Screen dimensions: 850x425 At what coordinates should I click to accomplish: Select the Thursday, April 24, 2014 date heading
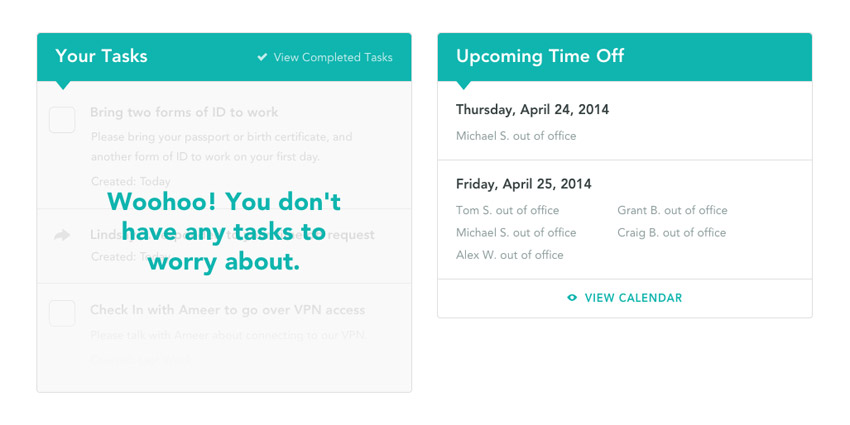click(532, 110)
